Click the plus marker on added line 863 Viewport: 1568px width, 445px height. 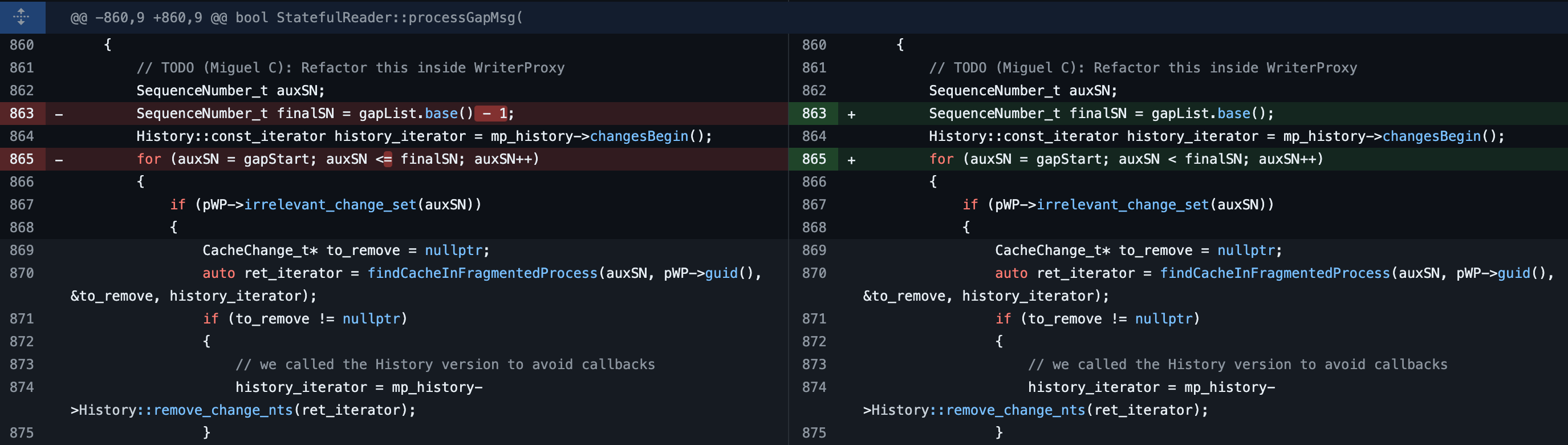point(851,114)
